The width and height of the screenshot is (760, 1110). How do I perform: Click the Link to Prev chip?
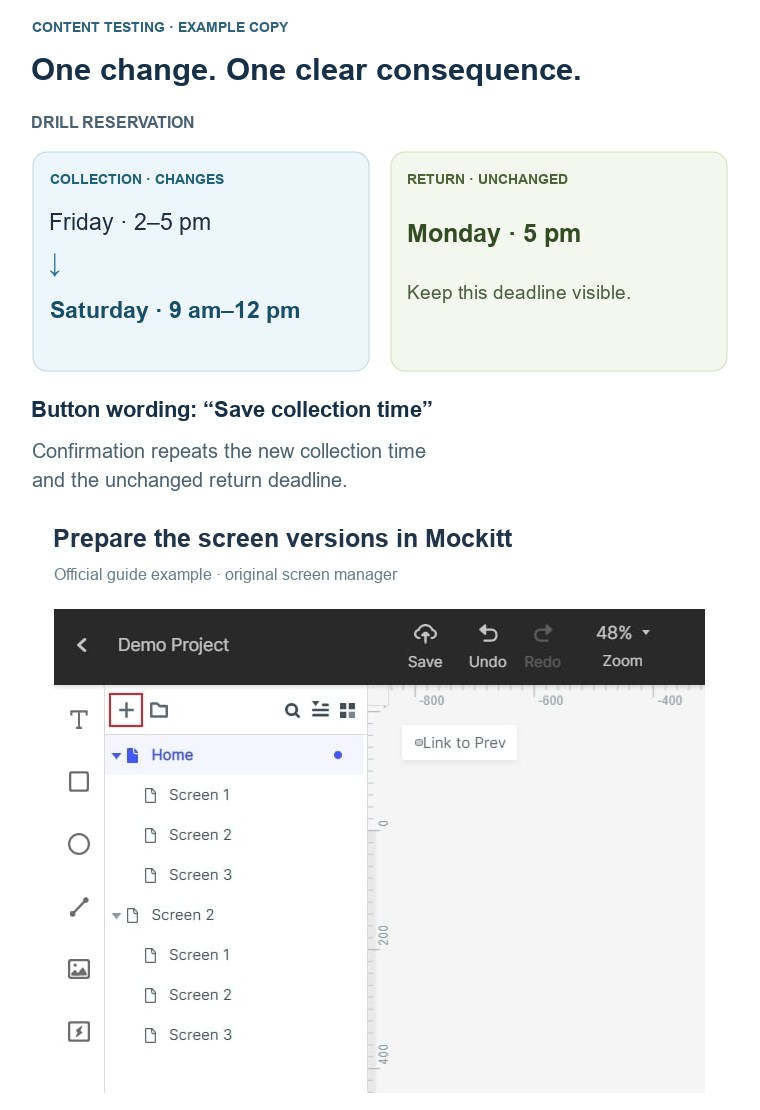[x=459, y=743]
